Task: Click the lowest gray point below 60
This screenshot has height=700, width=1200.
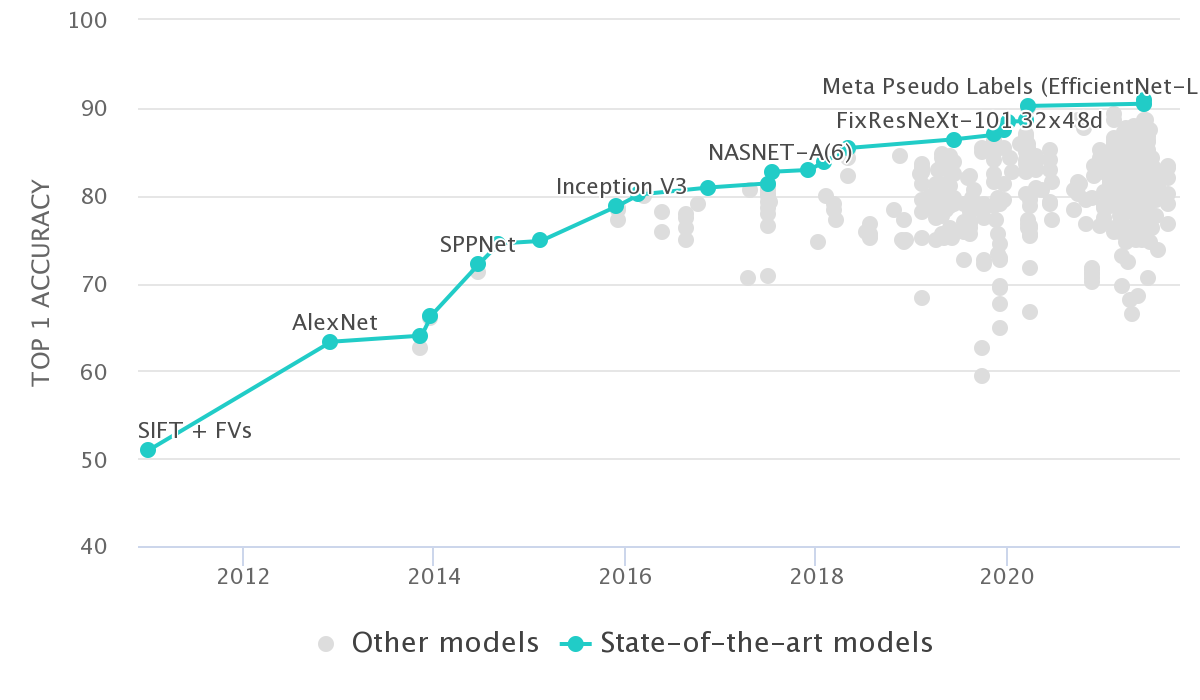Action: (x=982, y=376)
